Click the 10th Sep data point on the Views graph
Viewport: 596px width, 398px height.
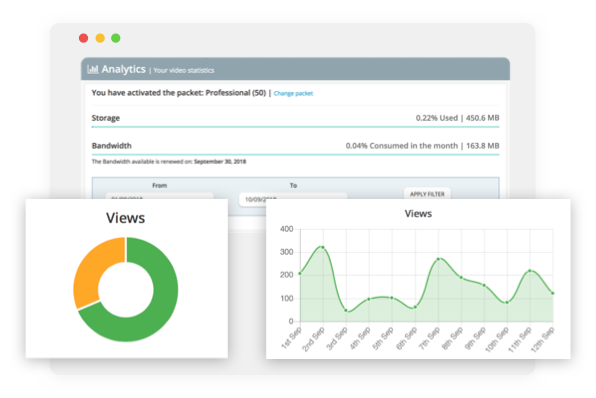(x=507, y=303)
